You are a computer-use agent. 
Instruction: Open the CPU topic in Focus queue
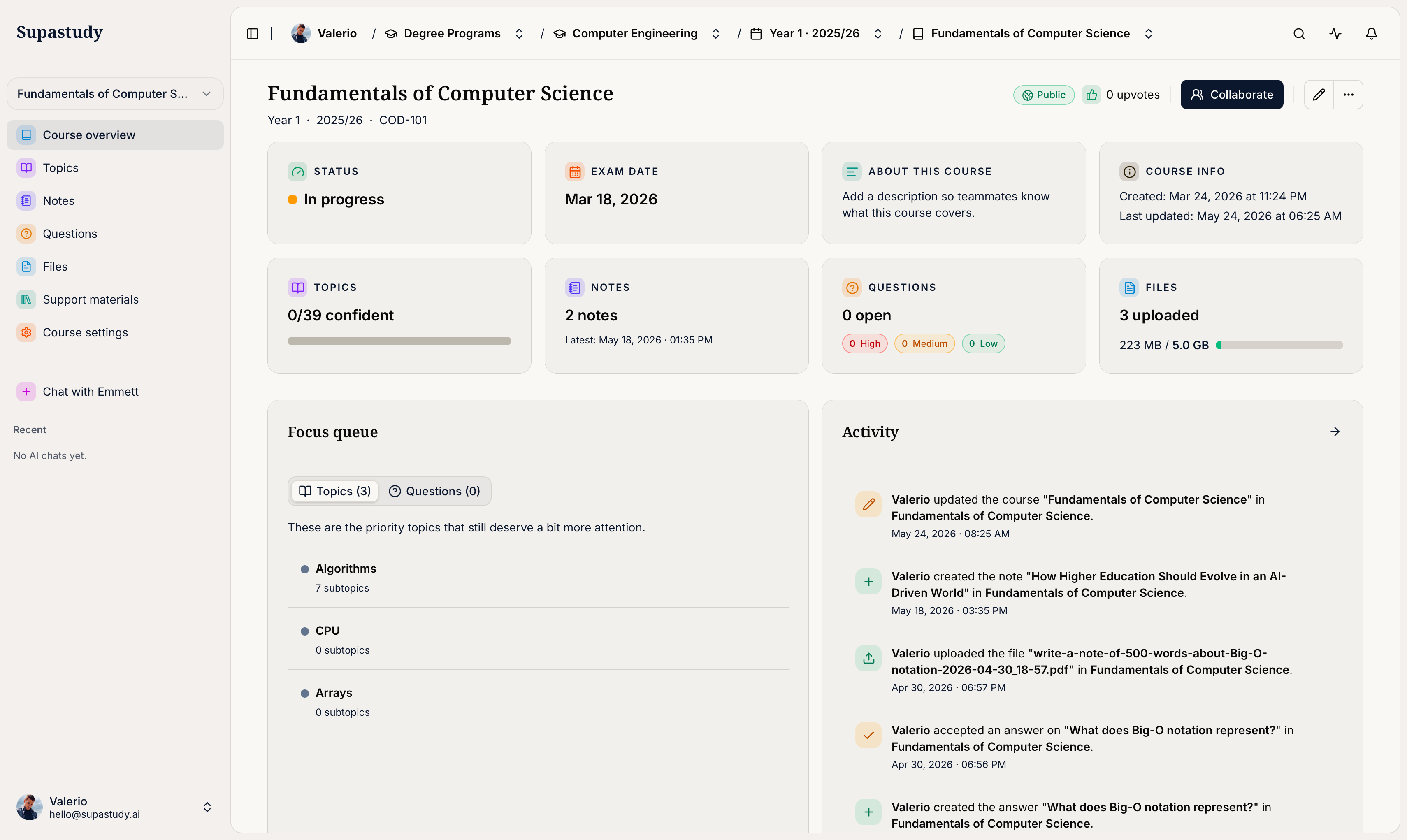[x=538, y=640]
